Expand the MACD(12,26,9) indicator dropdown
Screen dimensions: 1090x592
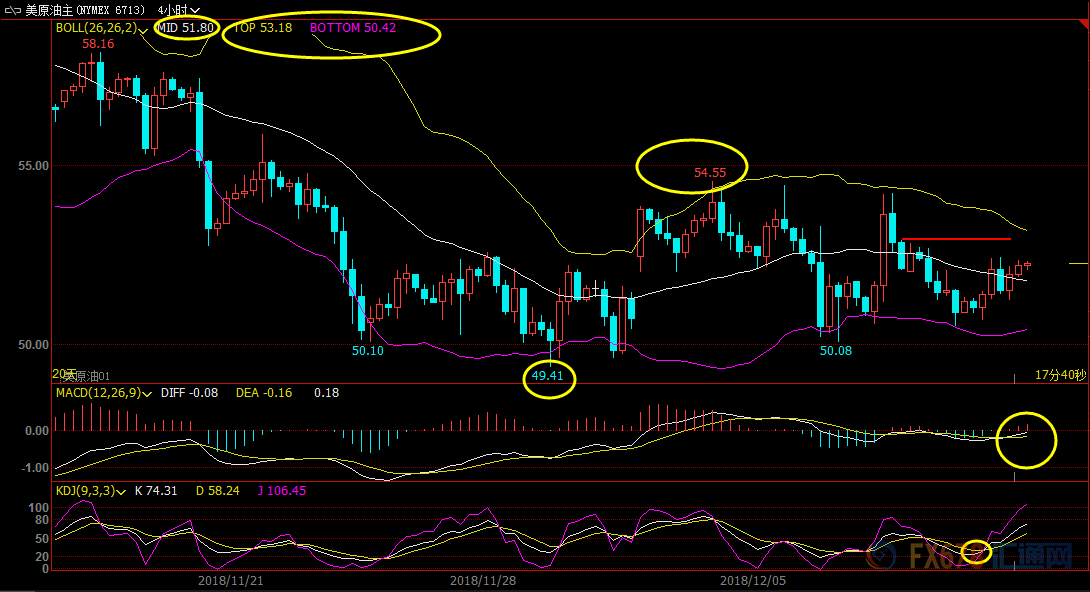148,393
